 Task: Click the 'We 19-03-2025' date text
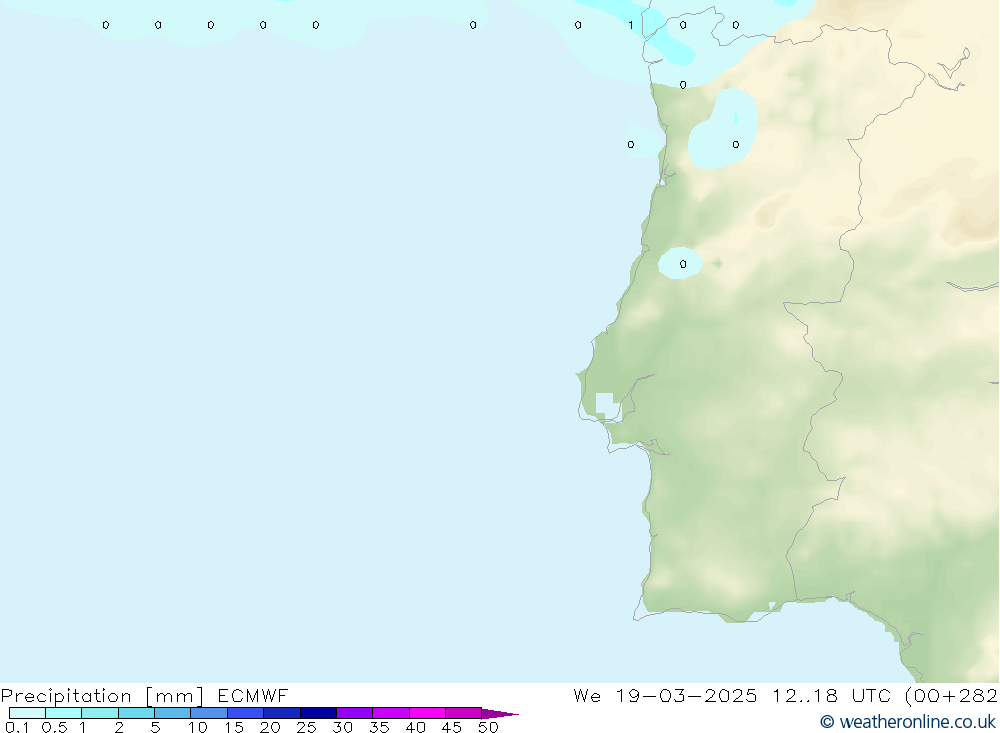click(x=665, y=695)
